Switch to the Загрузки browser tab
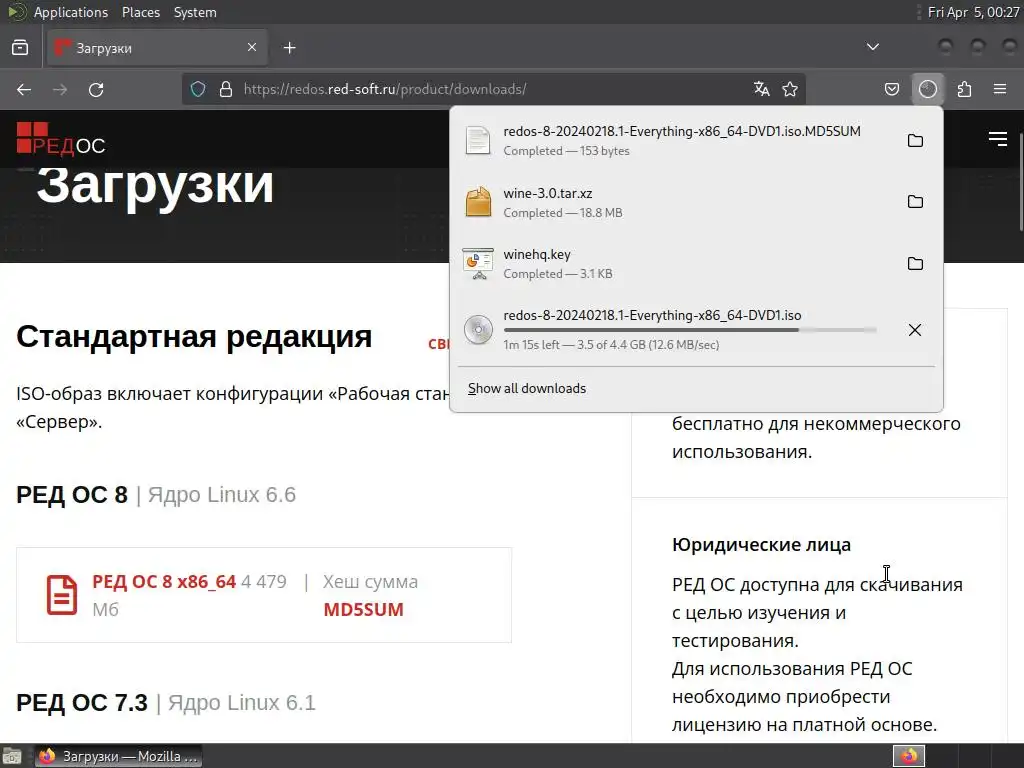Viewport: 1024px width, 768px height. [x=157, y=48]
